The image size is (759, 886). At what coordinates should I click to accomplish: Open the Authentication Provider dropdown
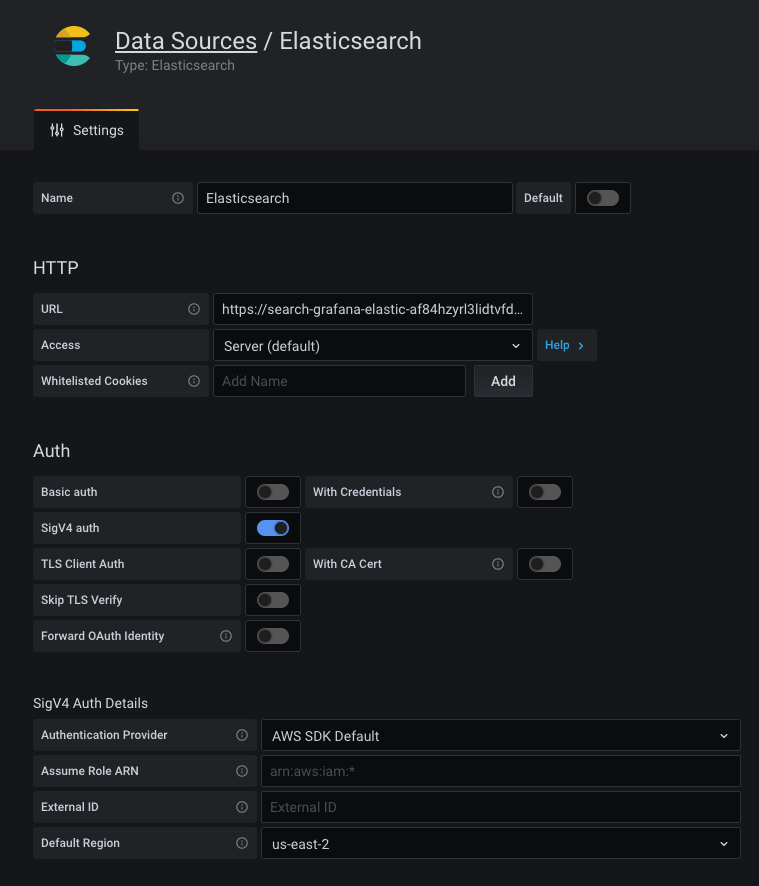click(x=500, y=735)
